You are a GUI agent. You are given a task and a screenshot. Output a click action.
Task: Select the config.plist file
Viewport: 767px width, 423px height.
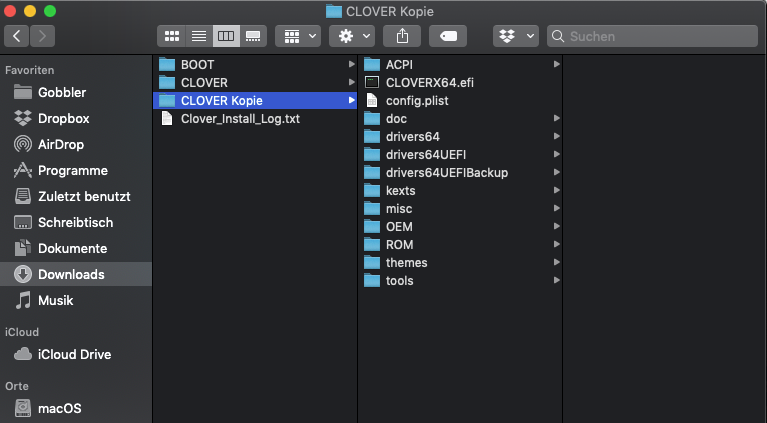click(460, 101)
